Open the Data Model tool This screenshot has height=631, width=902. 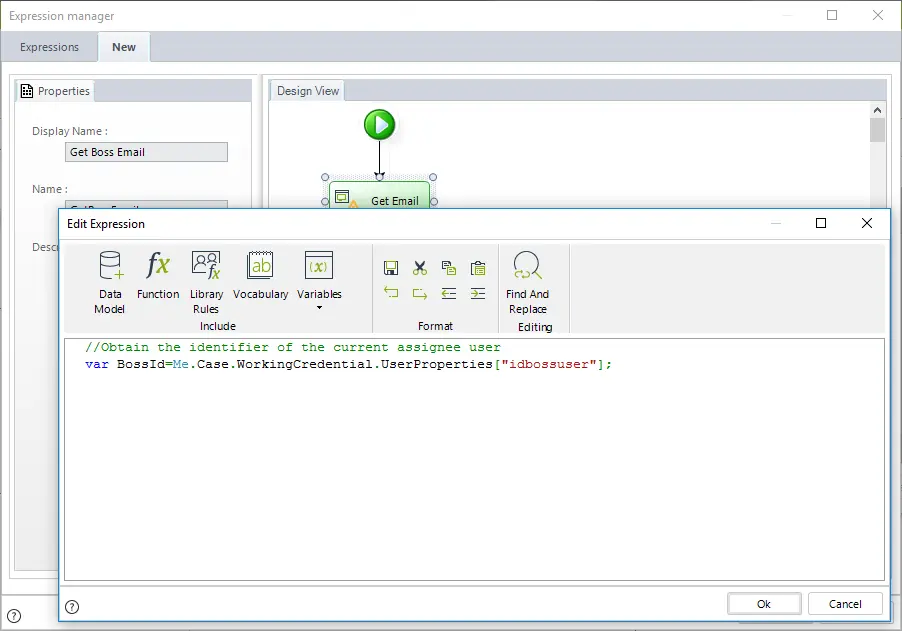[x=110, y=282]
